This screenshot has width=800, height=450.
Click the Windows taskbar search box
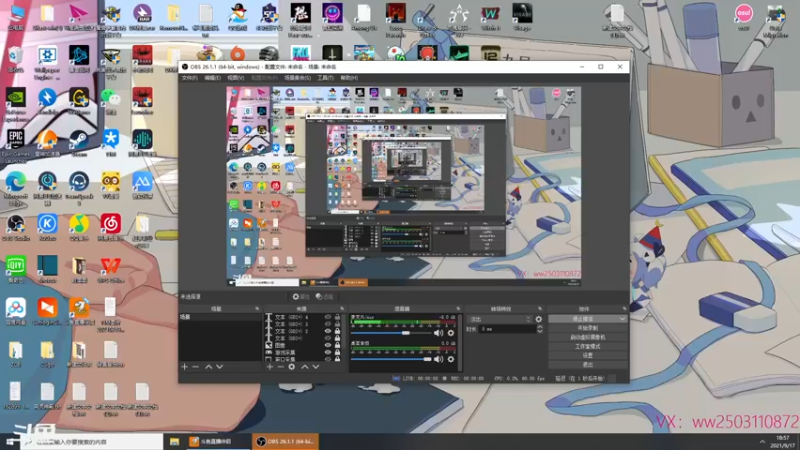click(x=92, y=442)
